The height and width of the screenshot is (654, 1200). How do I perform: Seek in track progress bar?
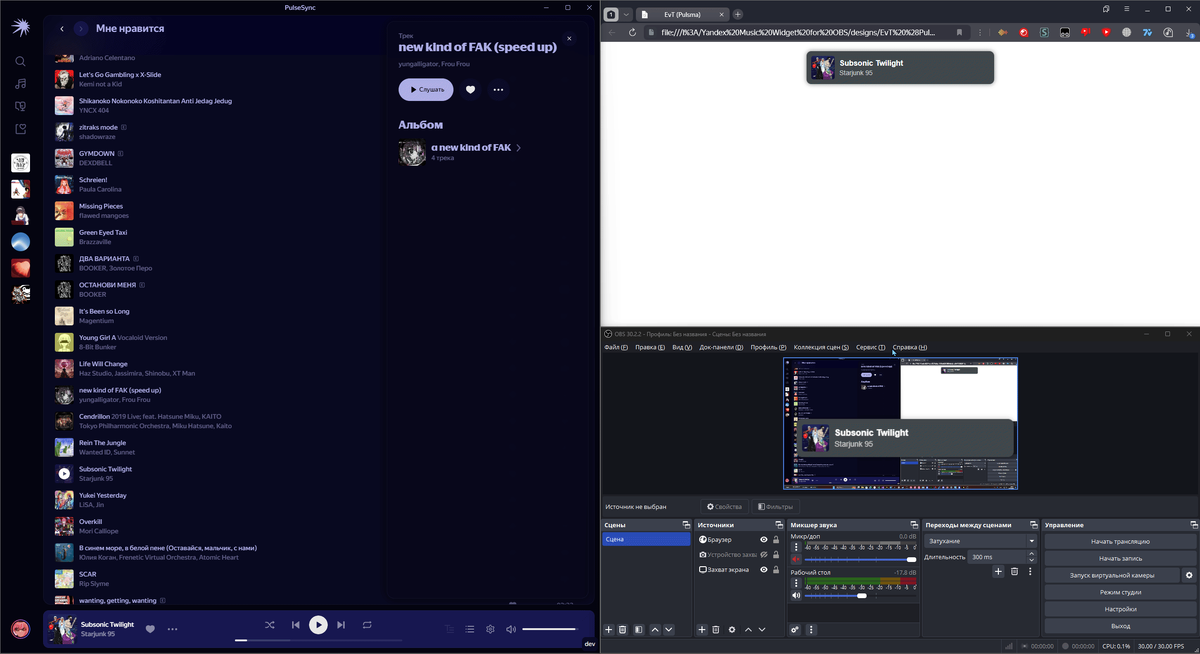tap(318, 640)
